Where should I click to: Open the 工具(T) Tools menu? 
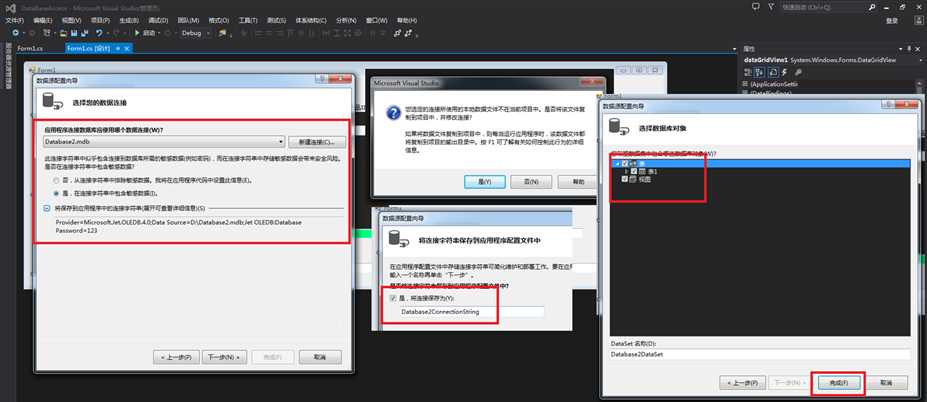click(x=248, y=20)
